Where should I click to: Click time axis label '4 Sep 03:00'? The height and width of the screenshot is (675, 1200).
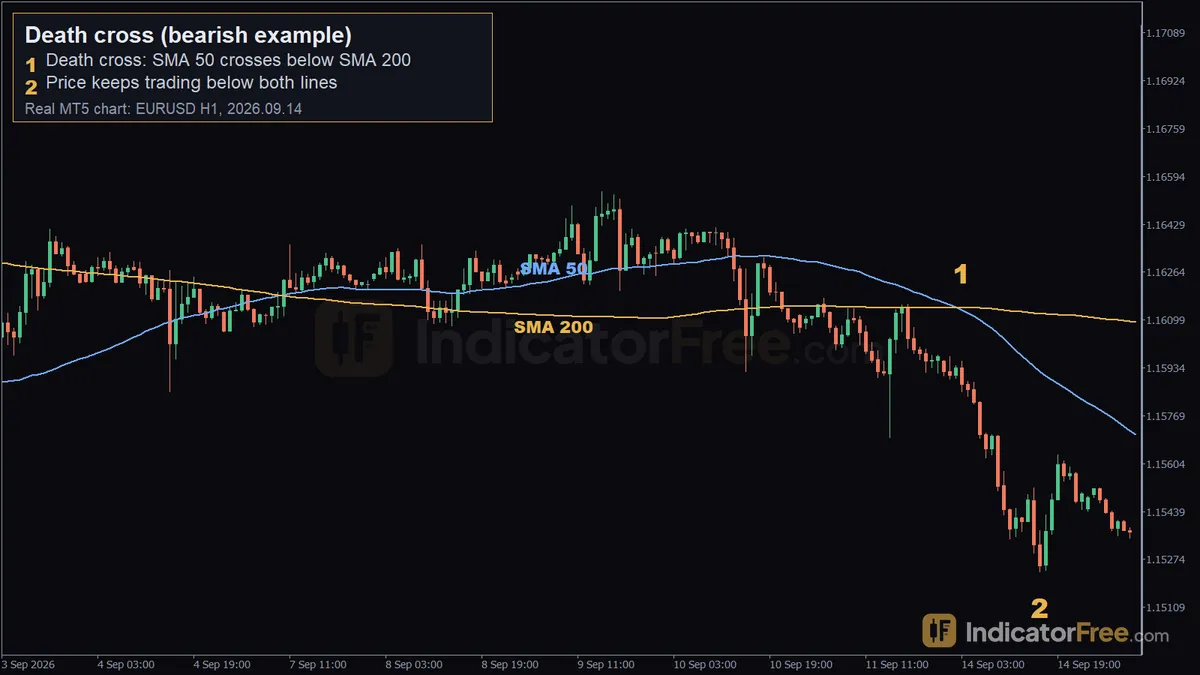126,664
